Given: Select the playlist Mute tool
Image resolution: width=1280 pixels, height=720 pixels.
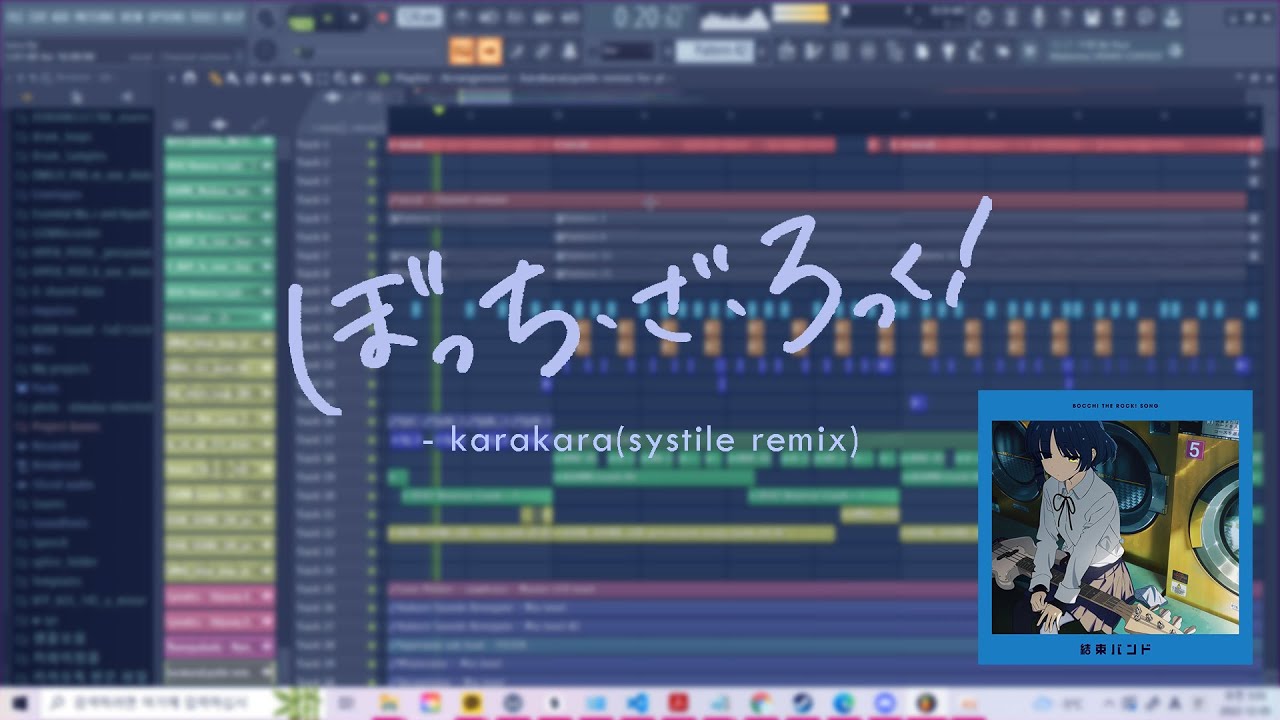Looking at the screenshot, I should click(270, 78).
